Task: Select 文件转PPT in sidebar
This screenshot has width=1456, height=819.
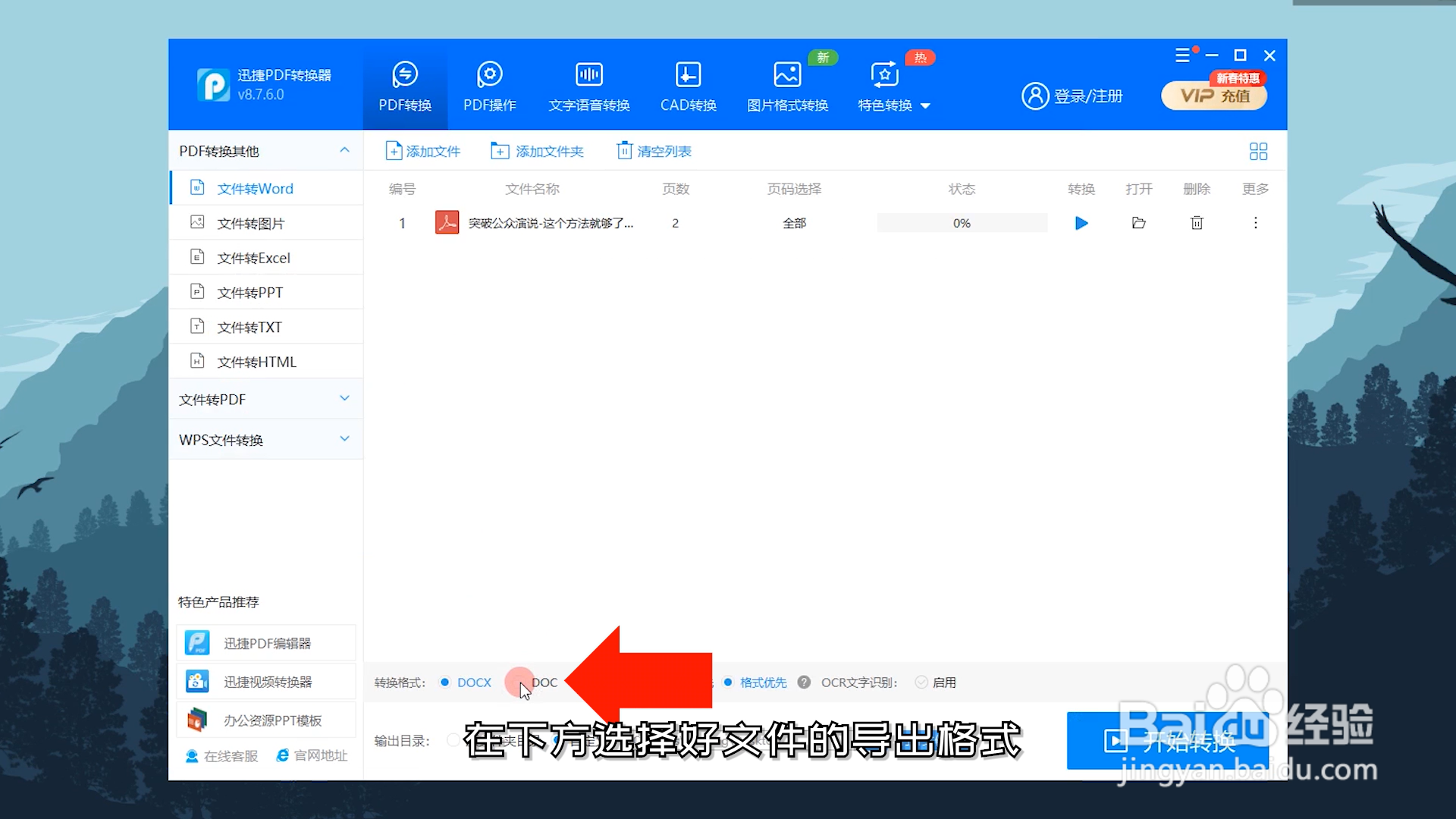Action: [x=249, y=293]
